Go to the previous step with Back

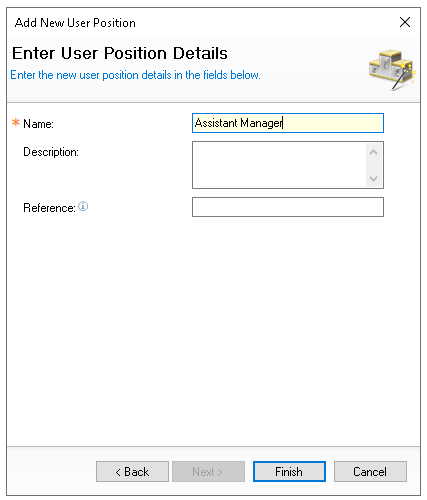coord(132,472)
